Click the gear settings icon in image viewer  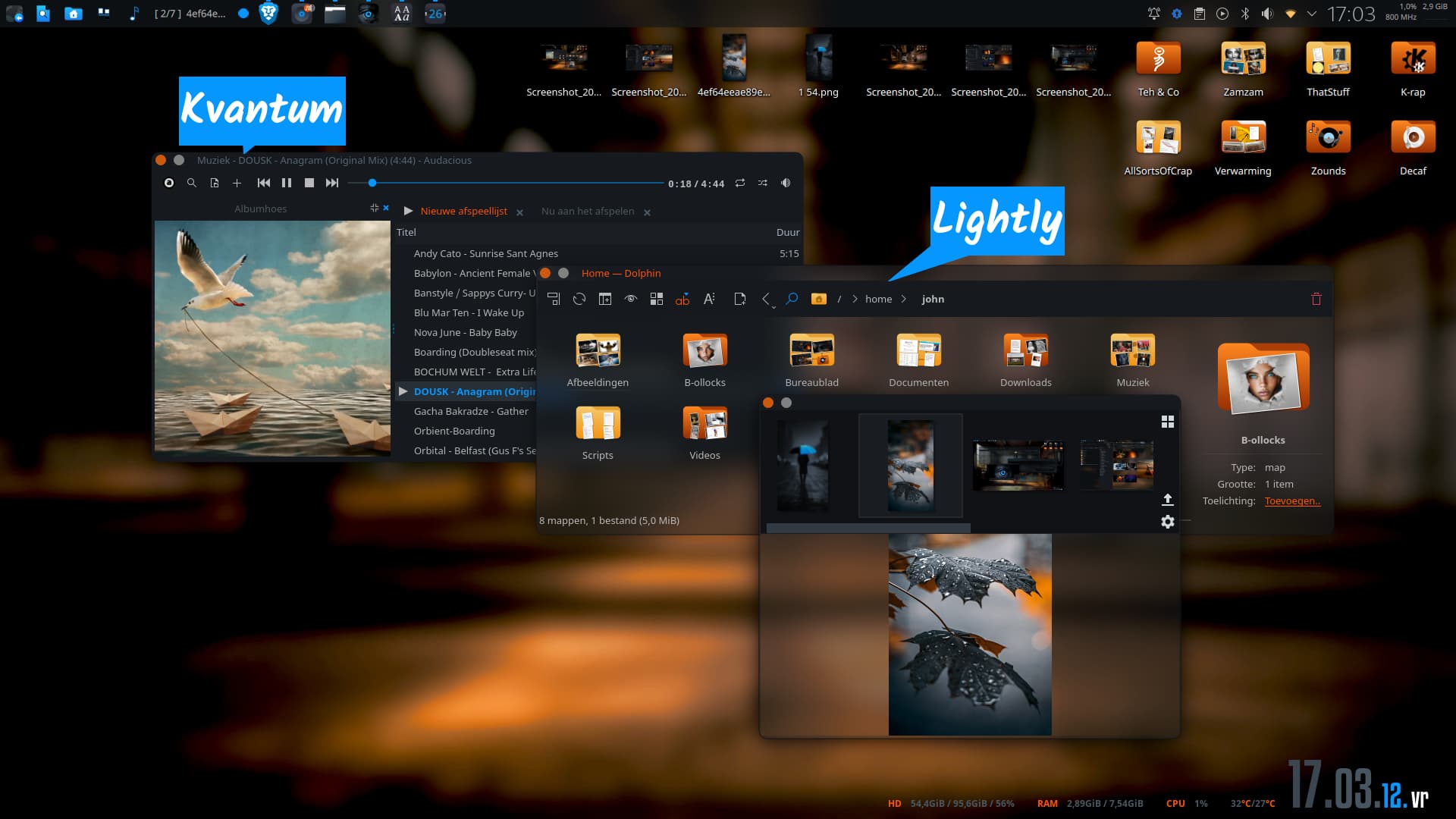pos(1168,522)
